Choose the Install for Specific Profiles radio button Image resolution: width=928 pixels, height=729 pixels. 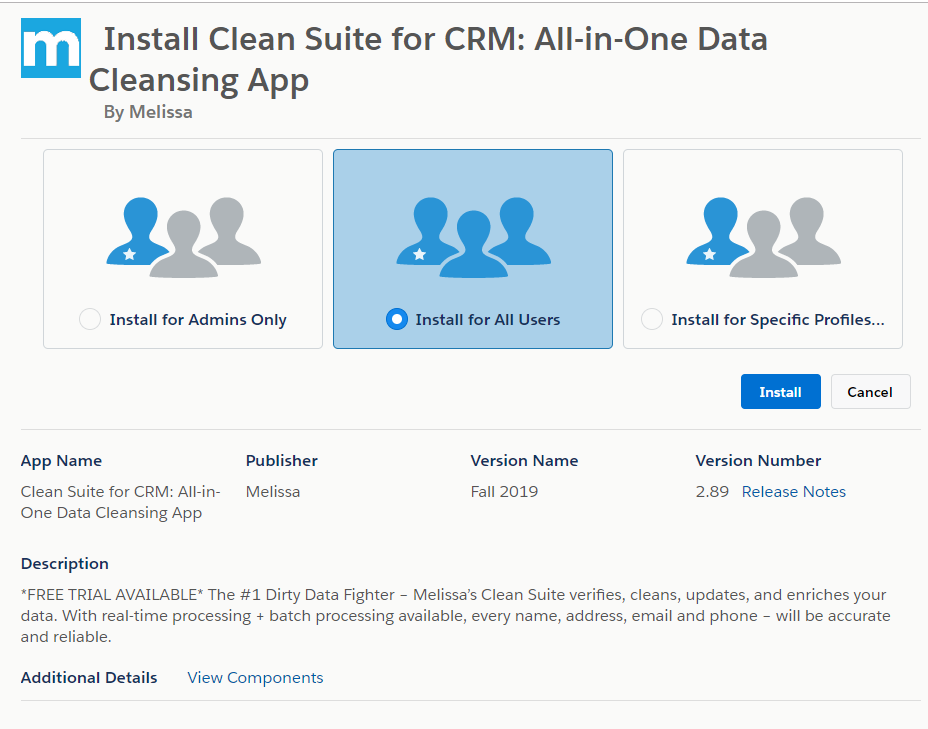(652, 320)
